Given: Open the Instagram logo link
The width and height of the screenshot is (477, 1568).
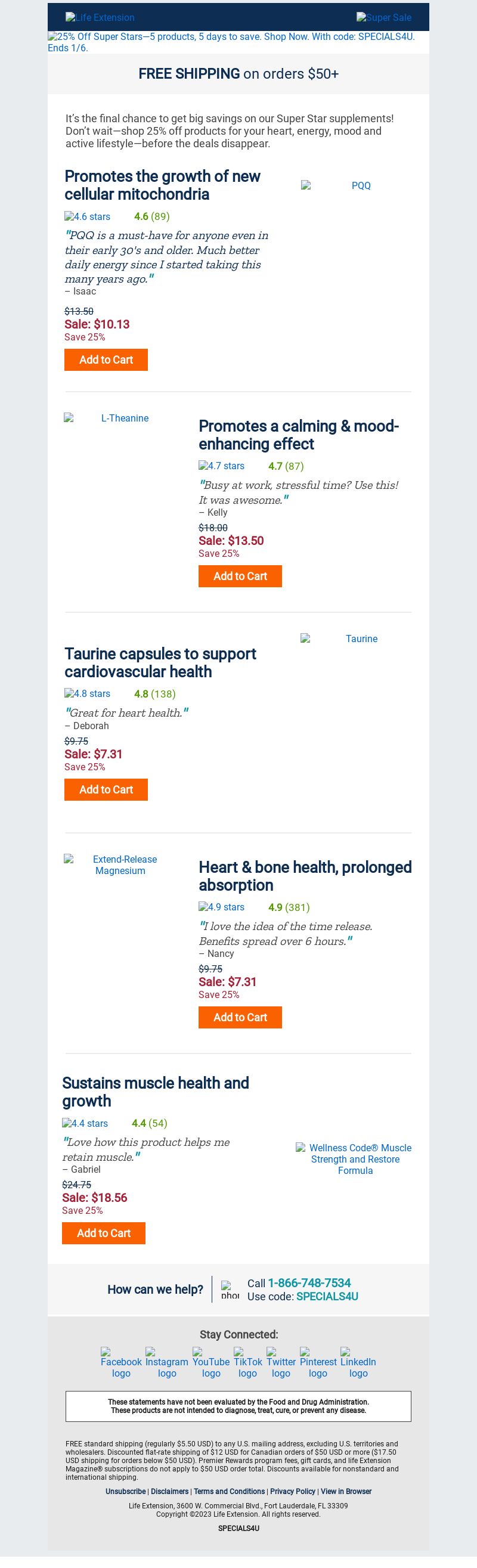Looking at the screenshot, I should tap(167, 1363).
